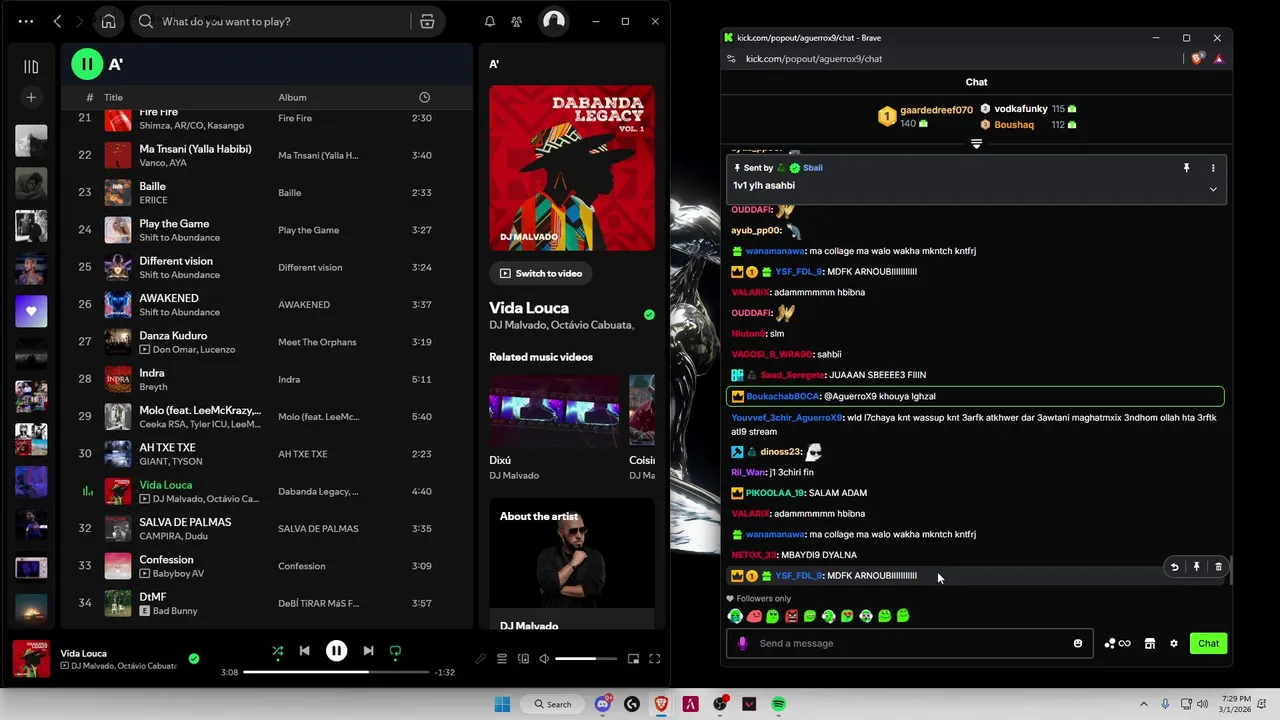Open the Browse icon in Spotify search bar

(427, 21)
